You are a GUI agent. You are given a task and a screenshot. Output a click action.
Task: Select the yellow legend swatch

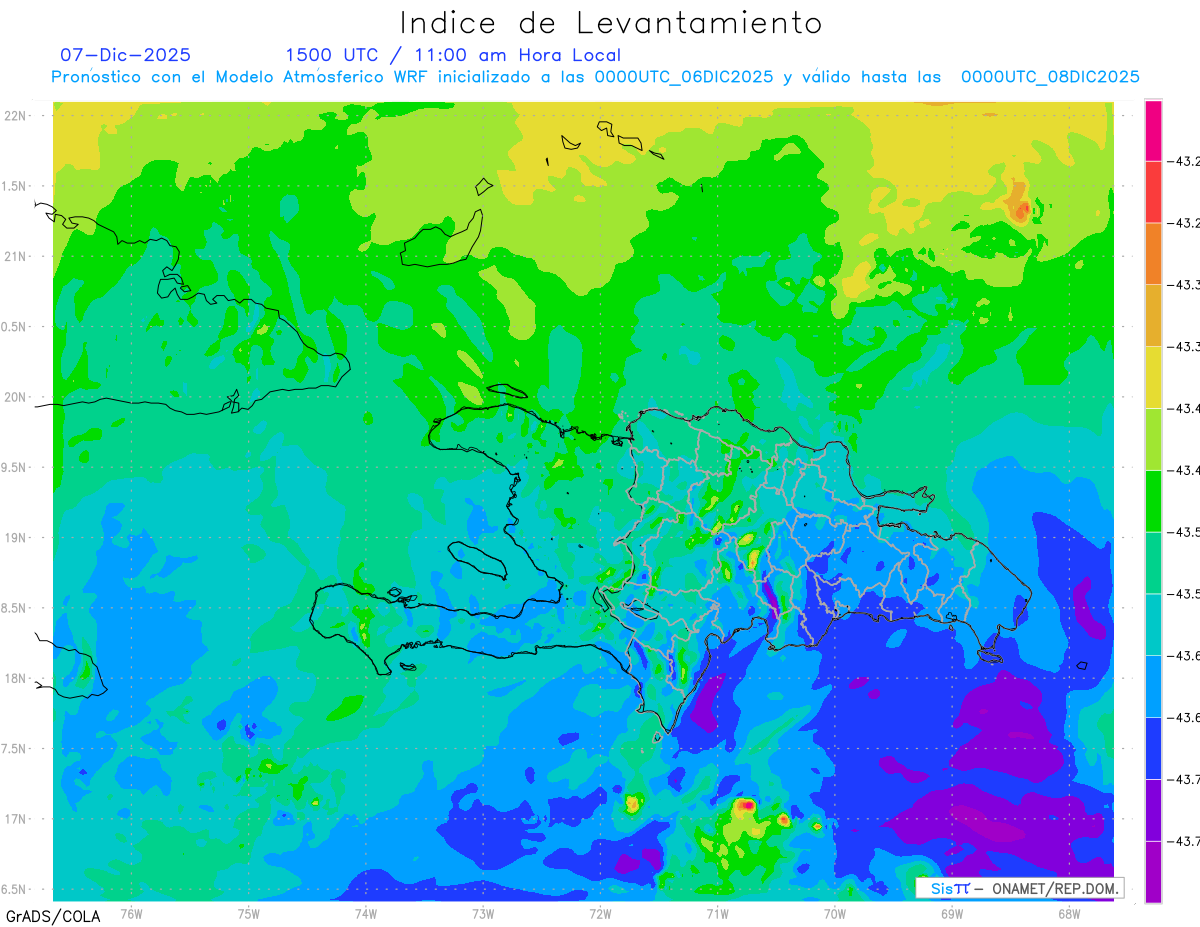click(x=1153, y=377)
